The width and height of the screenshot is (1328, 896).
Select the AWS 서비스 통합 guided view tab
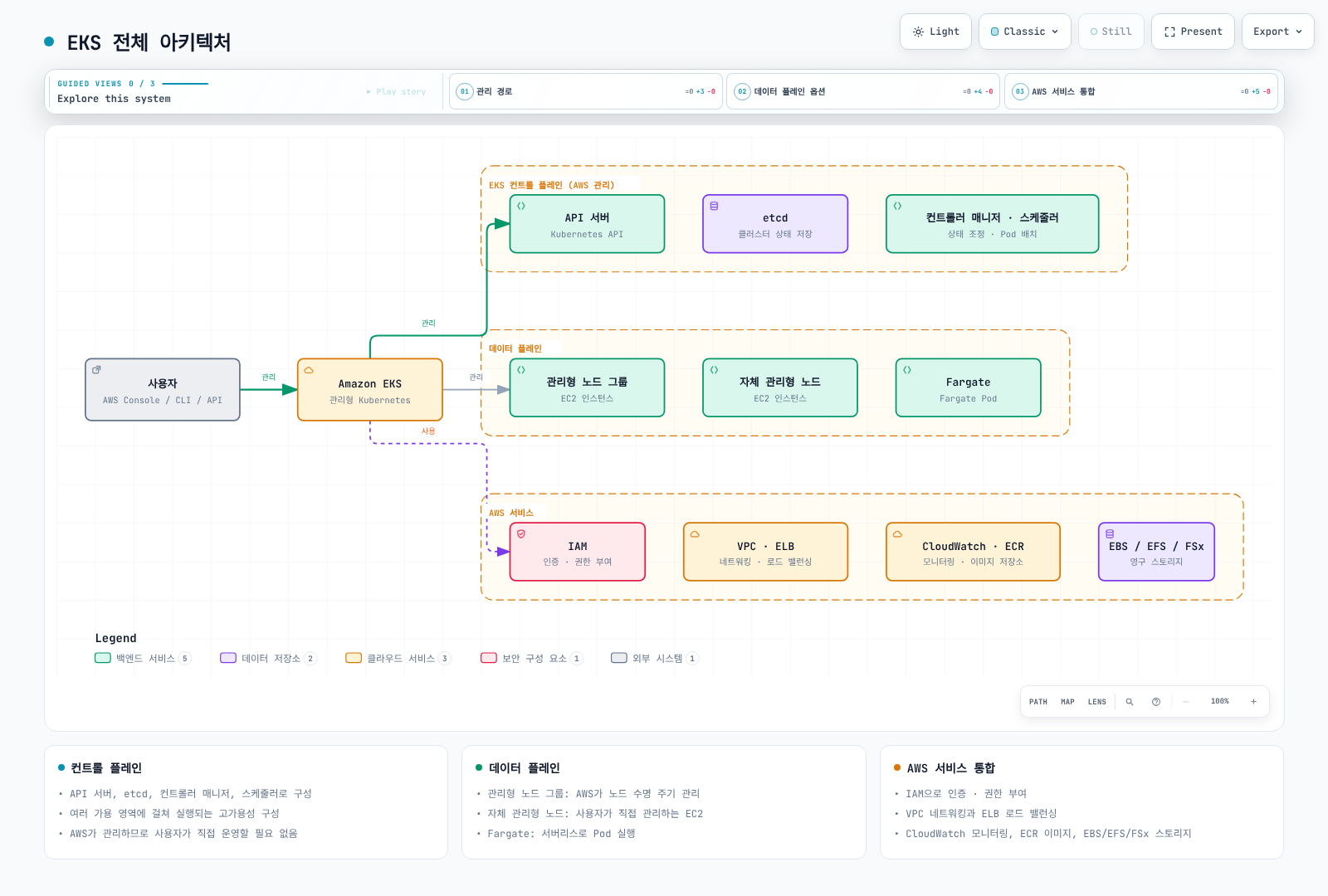[1141, 91]
